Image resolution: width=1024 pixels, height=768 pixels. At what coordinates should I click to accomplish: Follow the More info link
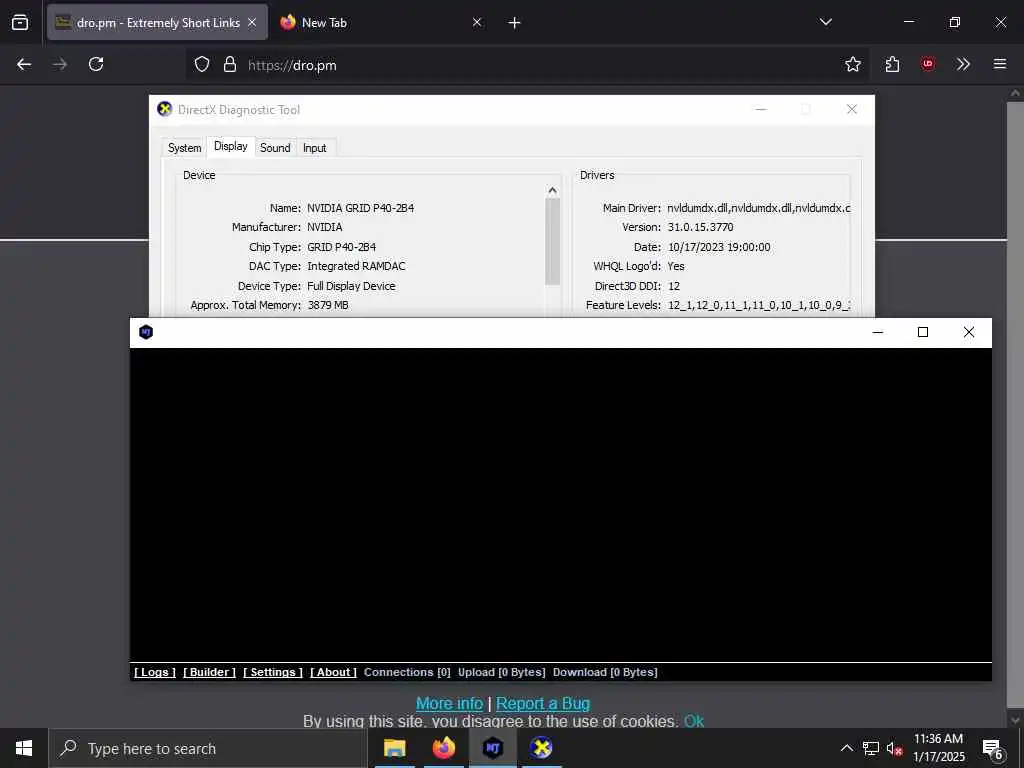click(x=449, y=703)
